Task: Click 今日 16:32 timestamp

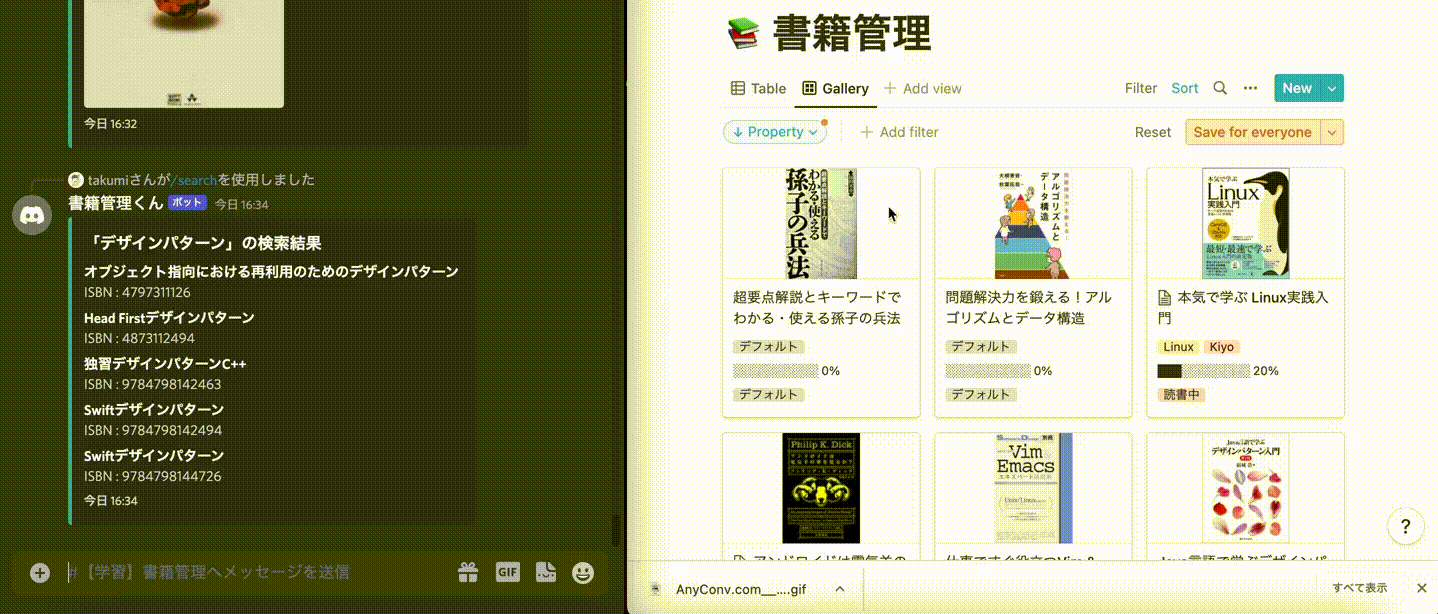Action: coord(110,124)
